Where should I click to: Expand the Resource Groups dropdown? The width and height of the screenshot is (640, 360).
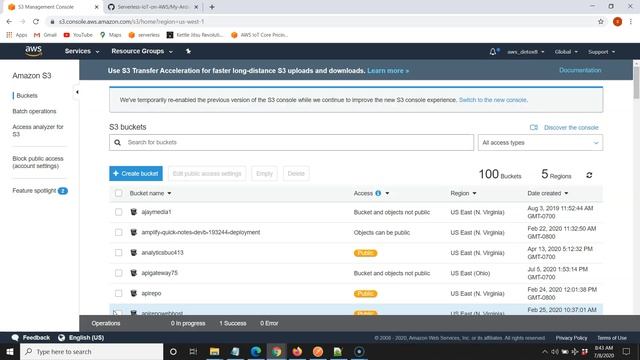pos(142,51)
